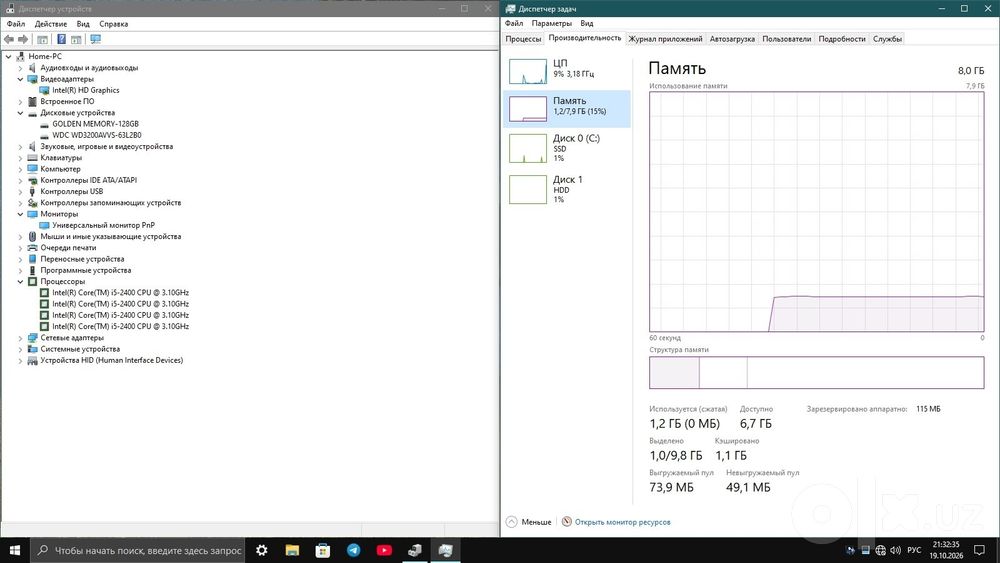Select the ЦП performance graph thumbnail
Image resolution: width=1000 pixels, height=563 pixels.
click(528, 71)
